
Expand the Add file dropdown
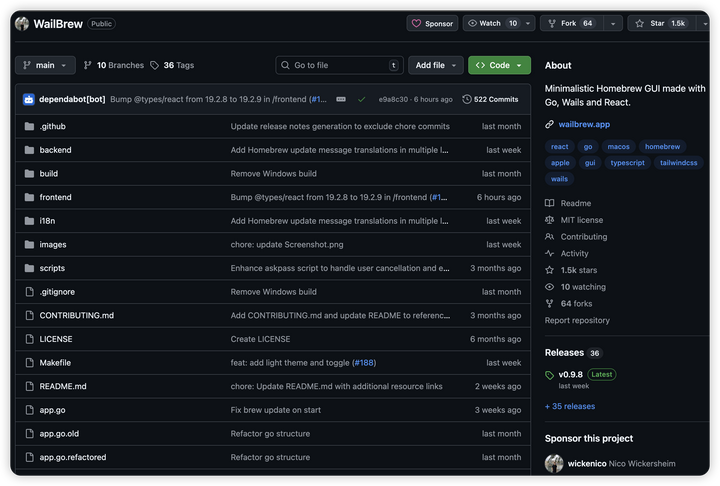435,65
